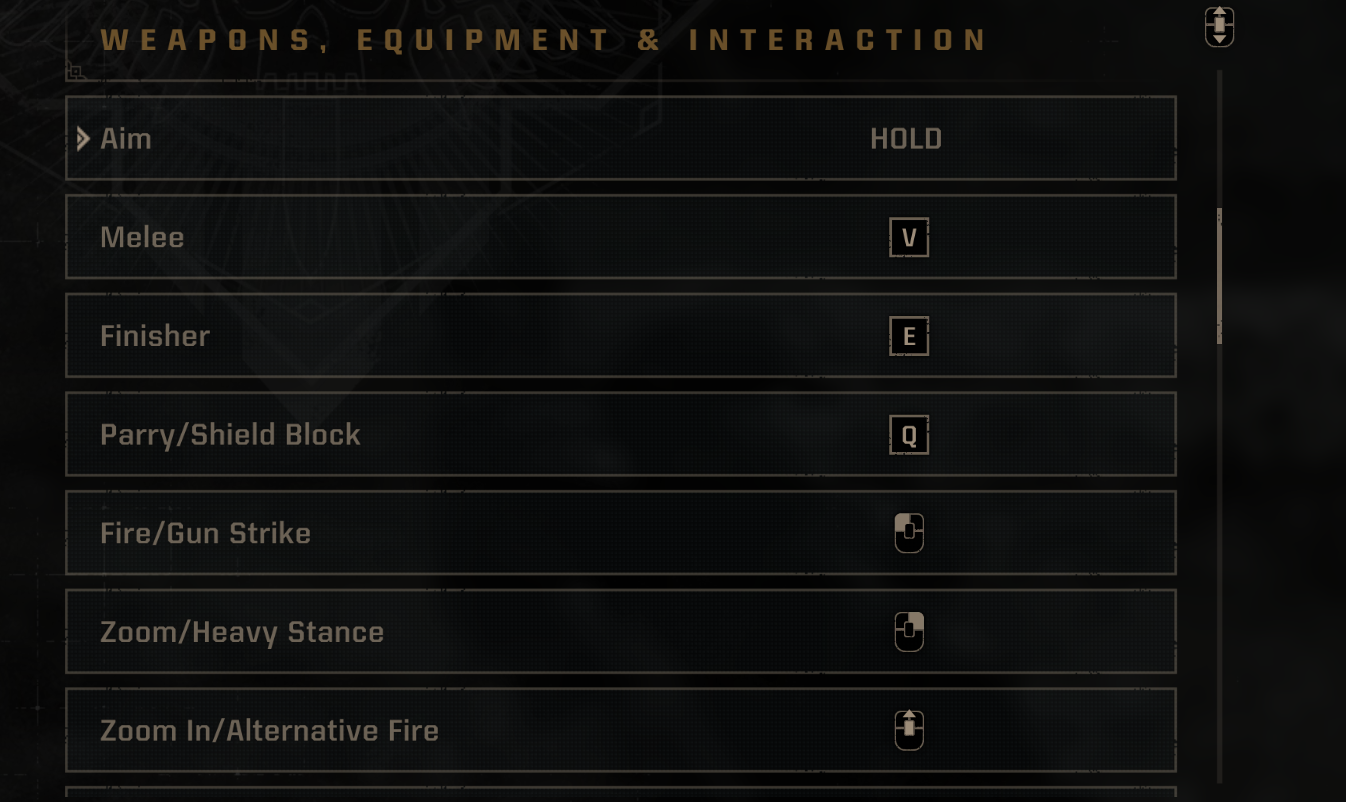Click the Zoom In/Alternative Fire label
1346x802 pixels.
[269, 731]
